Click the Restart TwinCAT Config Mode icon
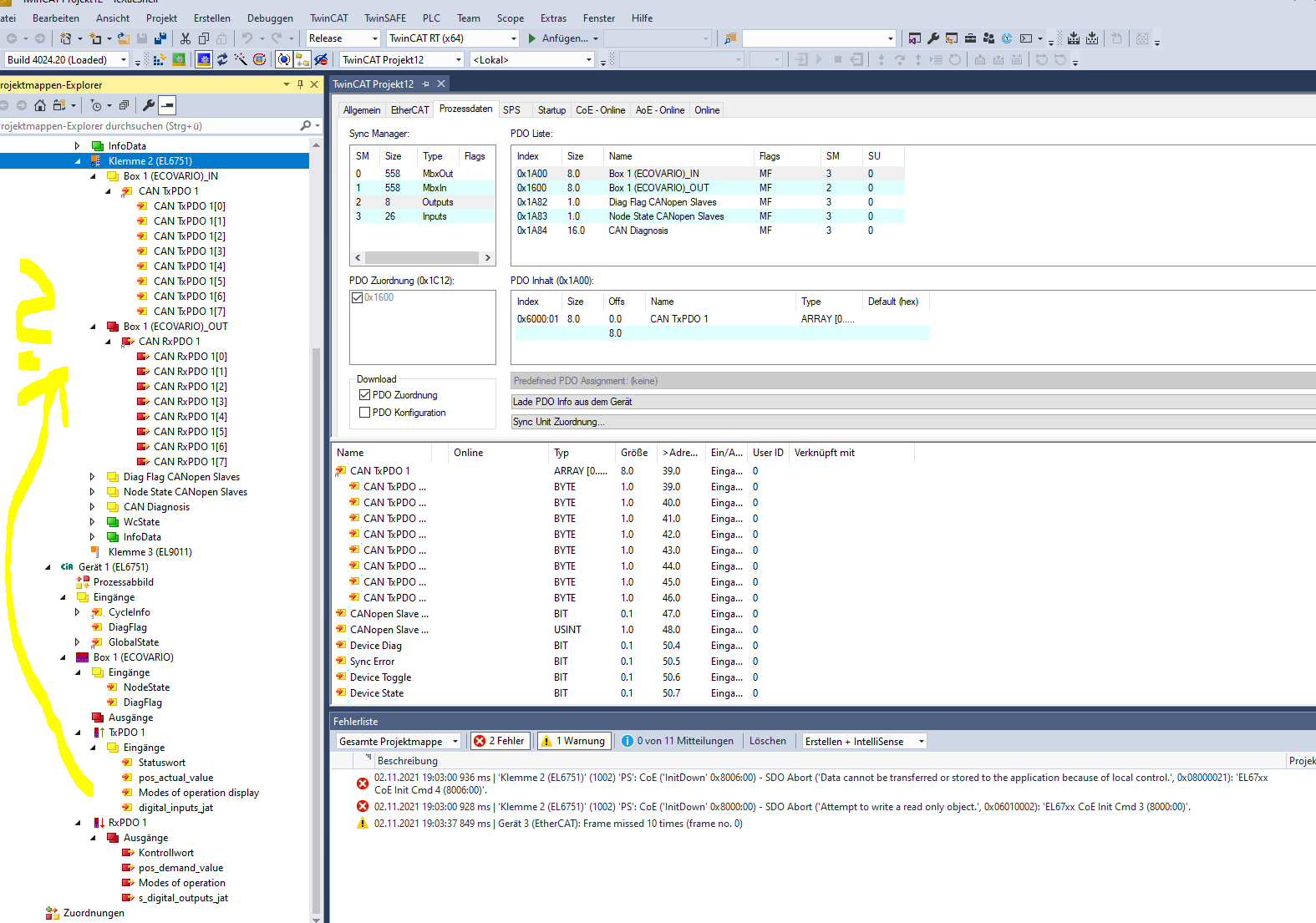 [204, 59]
